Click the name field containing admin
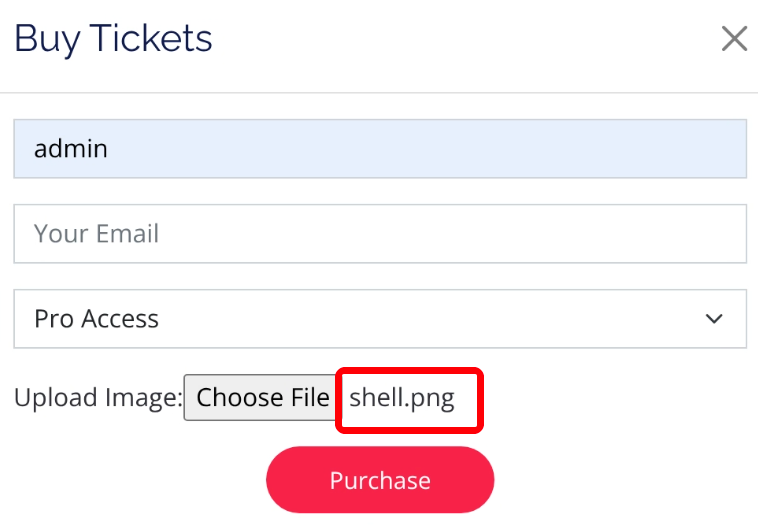Image resolution: width=758 pixels, height=532 pixels. click(x=380, y=149)
